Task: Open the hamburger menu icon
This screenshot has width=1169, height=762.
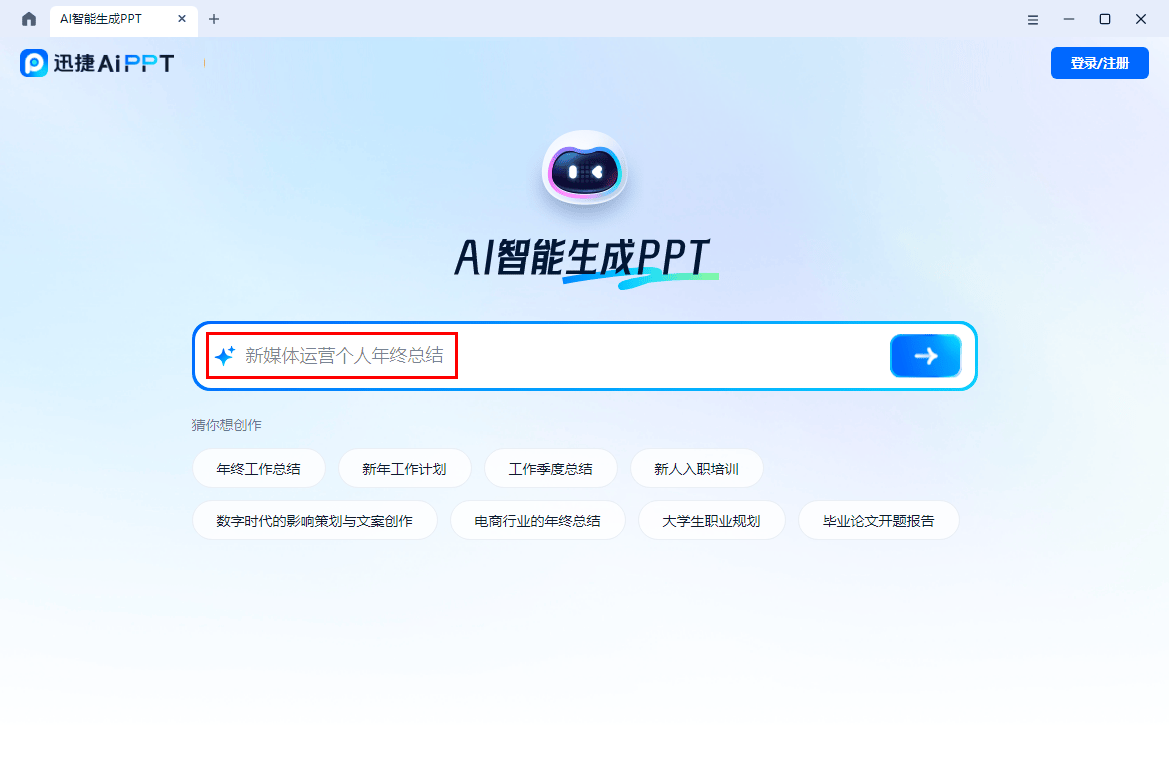Action: coord(1033,19)
